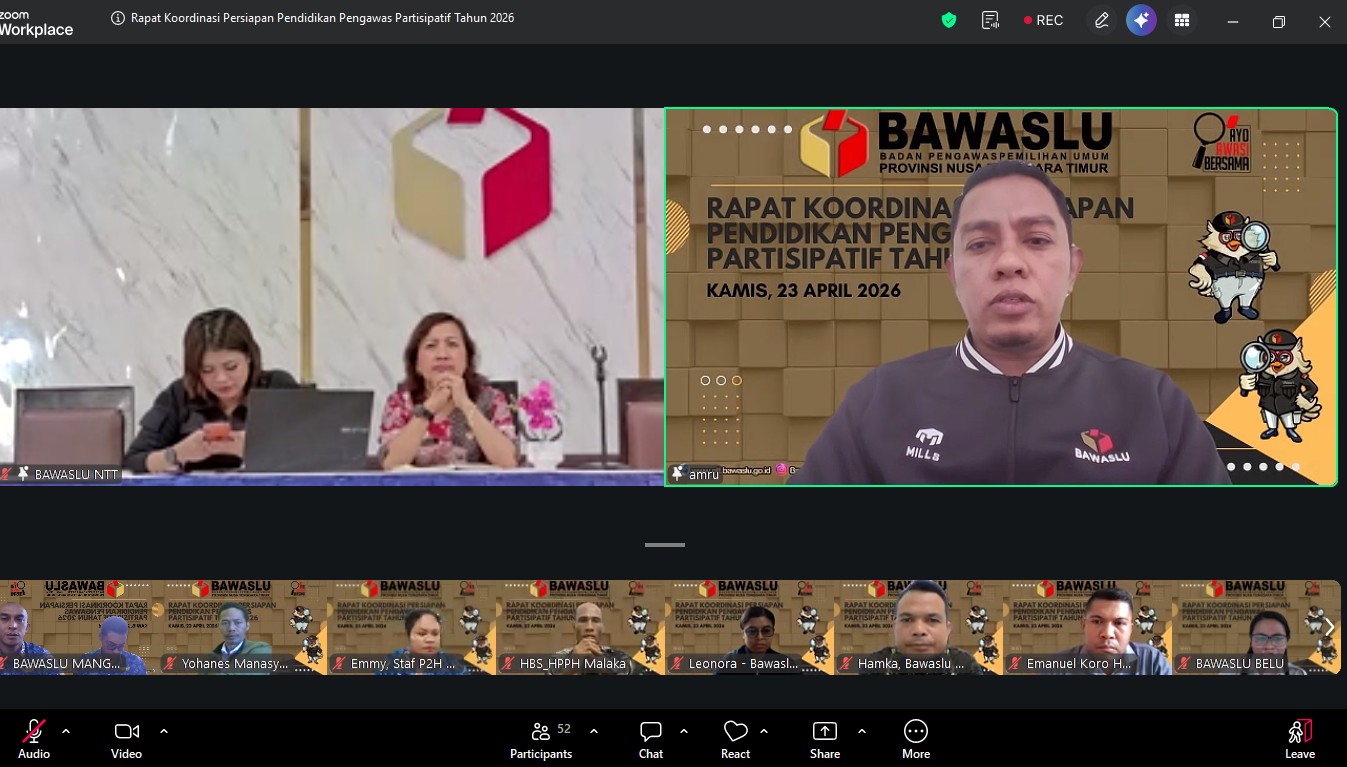Select HBS_HPPH Malaka participant thumbnail
This screenshot has width=1347, height=767.
(x=581, y=627)
